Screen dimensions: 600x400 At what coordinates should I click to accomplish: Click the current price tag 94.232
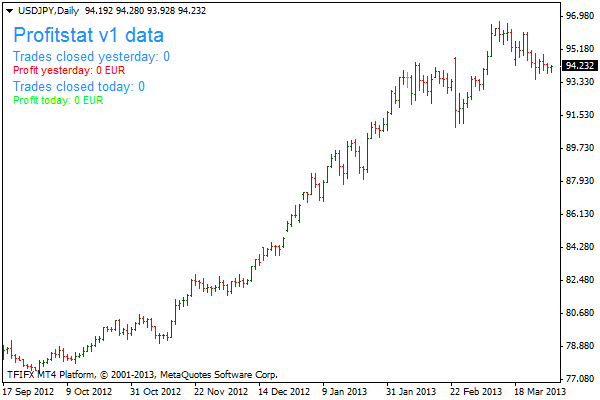[x=580, y=66]
